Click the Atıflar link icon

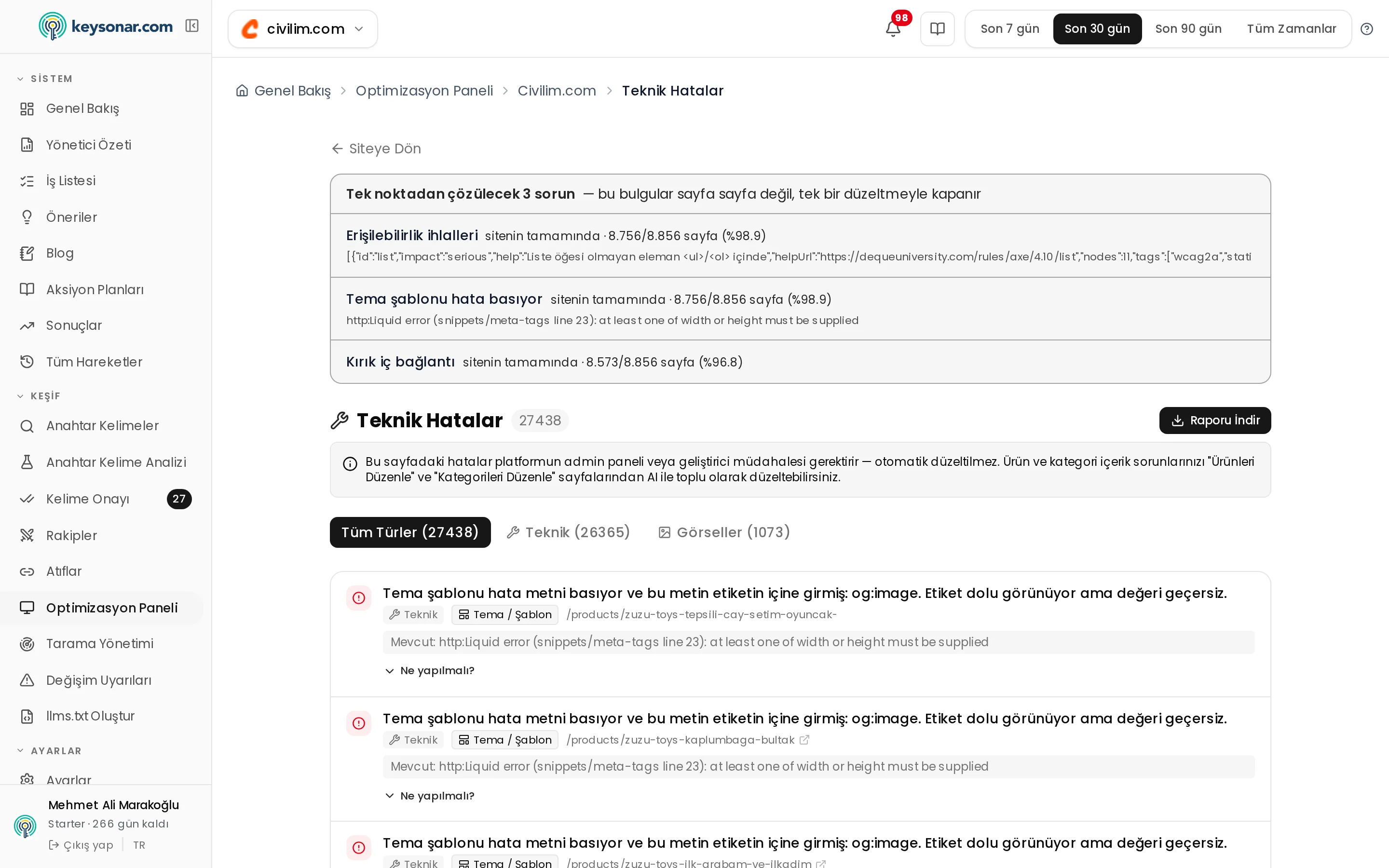(x=27, y=571)
